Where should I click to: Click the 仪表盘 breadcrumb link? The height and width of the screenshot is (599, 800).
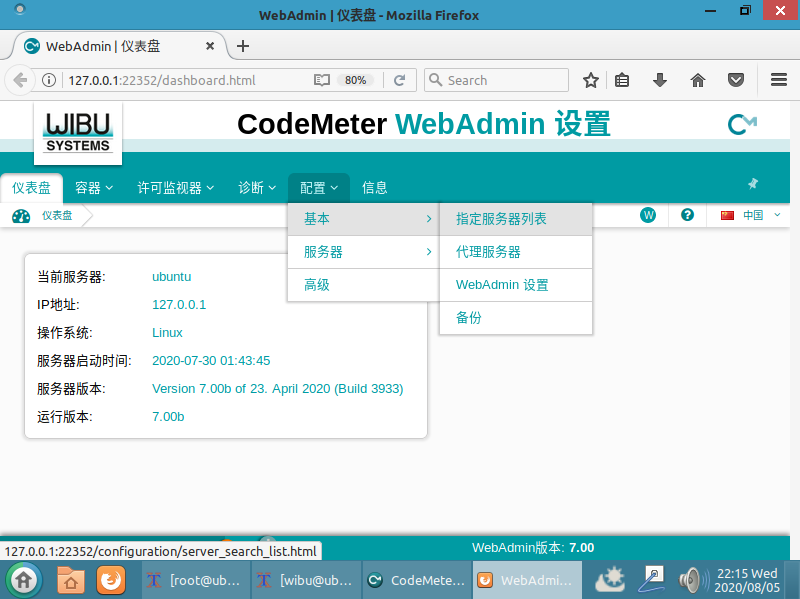pyautogui.click(x=57, y=216)
